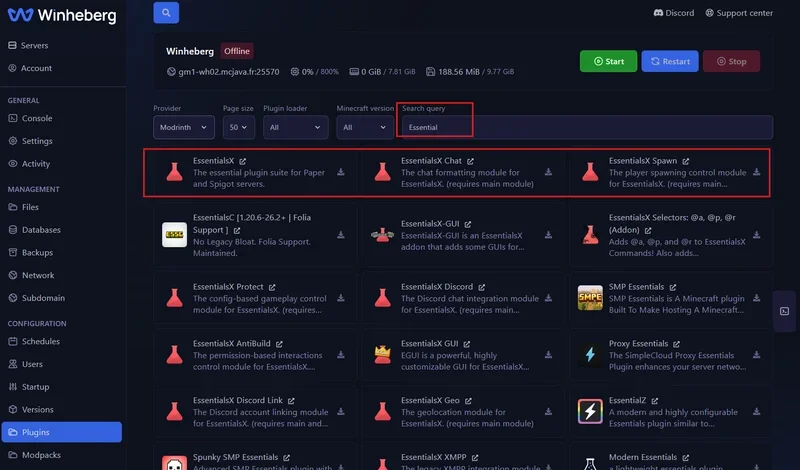This screenshot has height=470, width=800.
Task: Click the EssentialsC plugin thumbnail
Action: click(x=174, y=235)
